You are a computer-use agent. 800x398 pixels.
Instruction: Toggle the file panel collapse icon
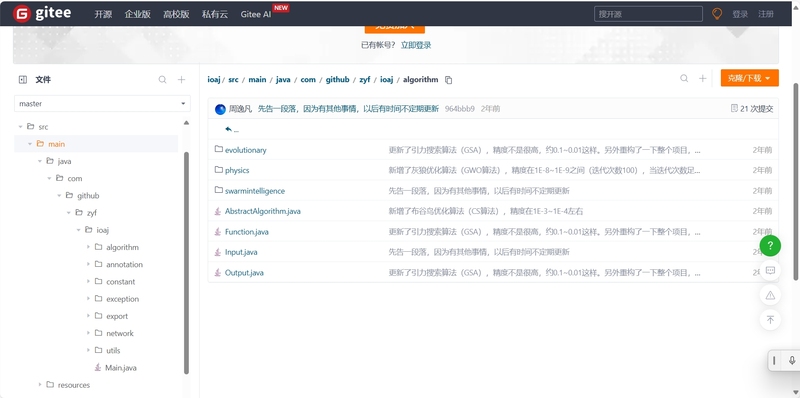[22, 80]
